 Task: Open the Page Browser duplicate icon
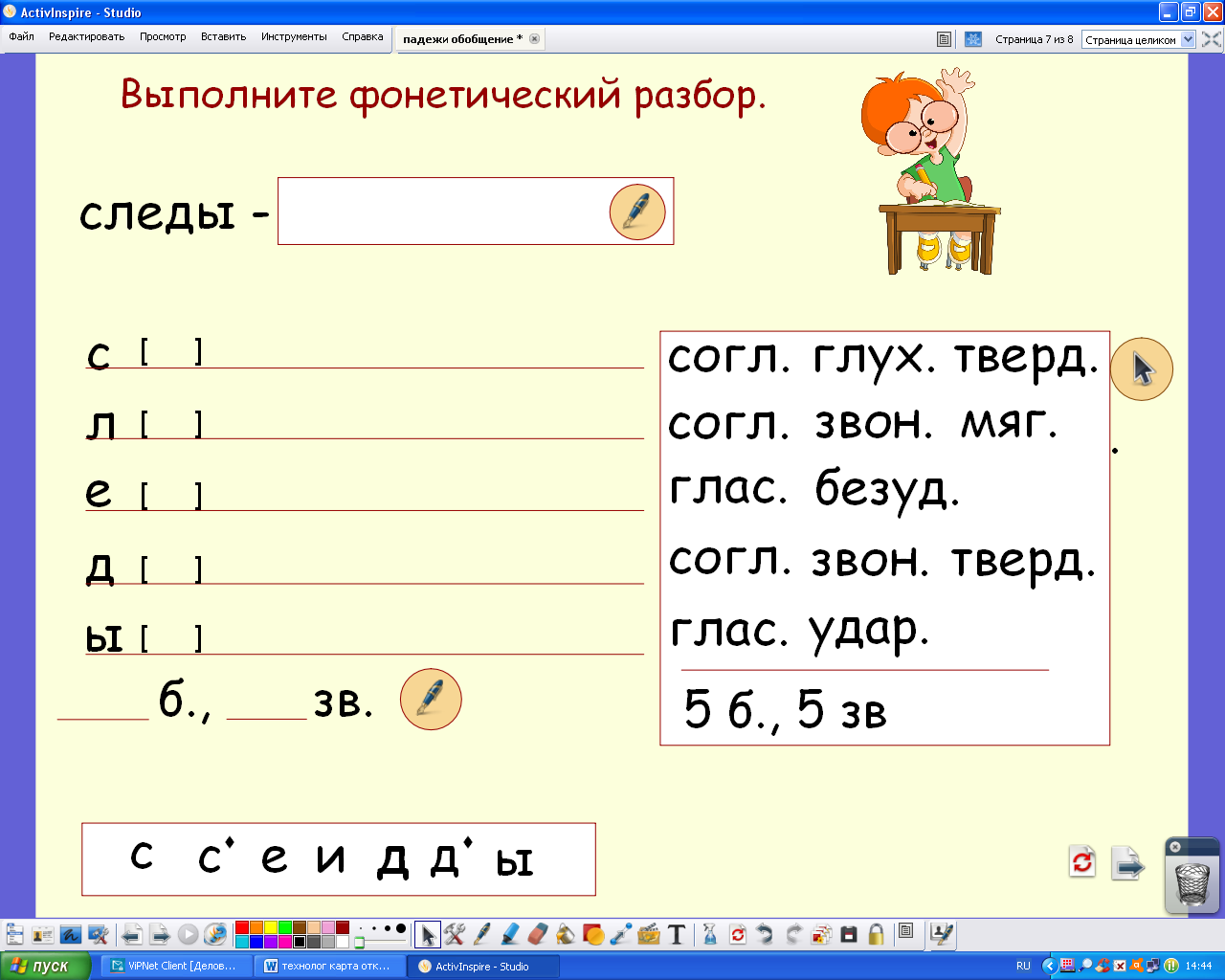pyautogui.click(x=821, y=934)
